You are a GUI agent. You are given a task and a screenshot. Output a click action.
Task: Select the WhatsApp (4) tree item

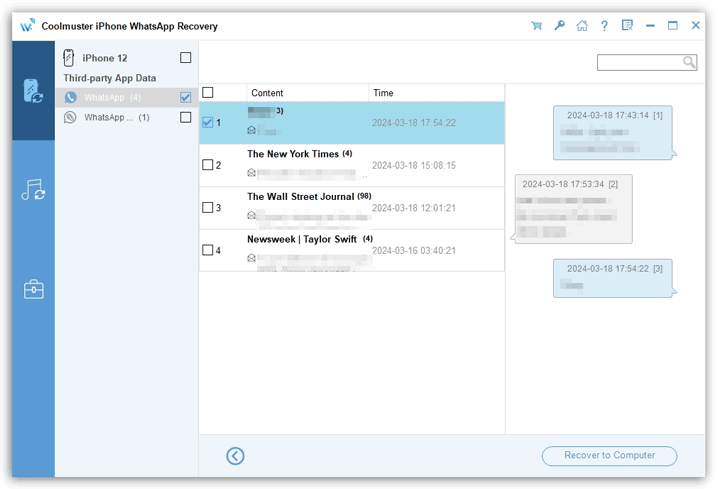(x=127, y=98)
